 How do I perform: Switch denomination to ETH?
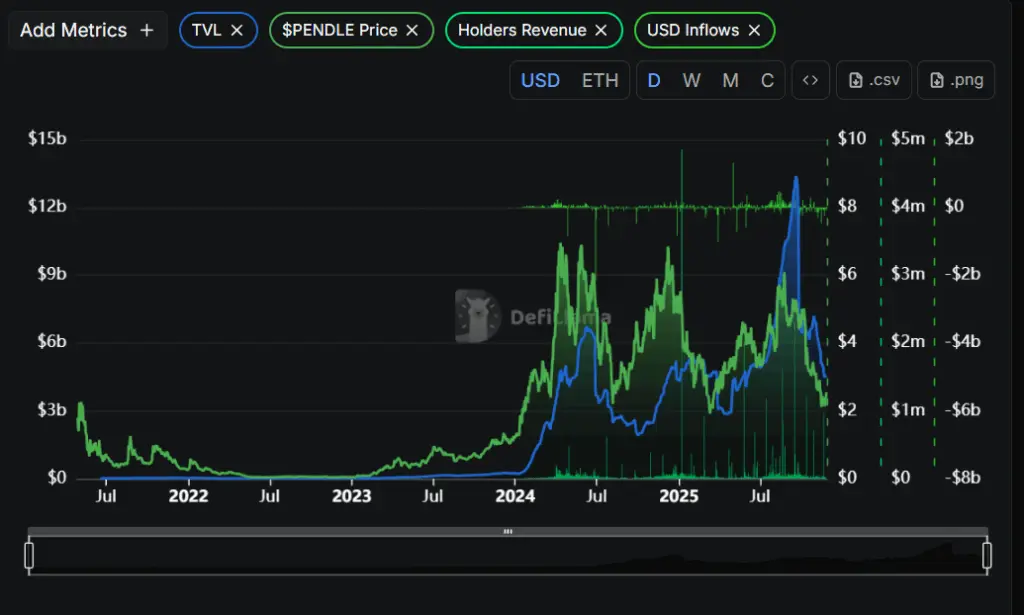coord(600,80)
